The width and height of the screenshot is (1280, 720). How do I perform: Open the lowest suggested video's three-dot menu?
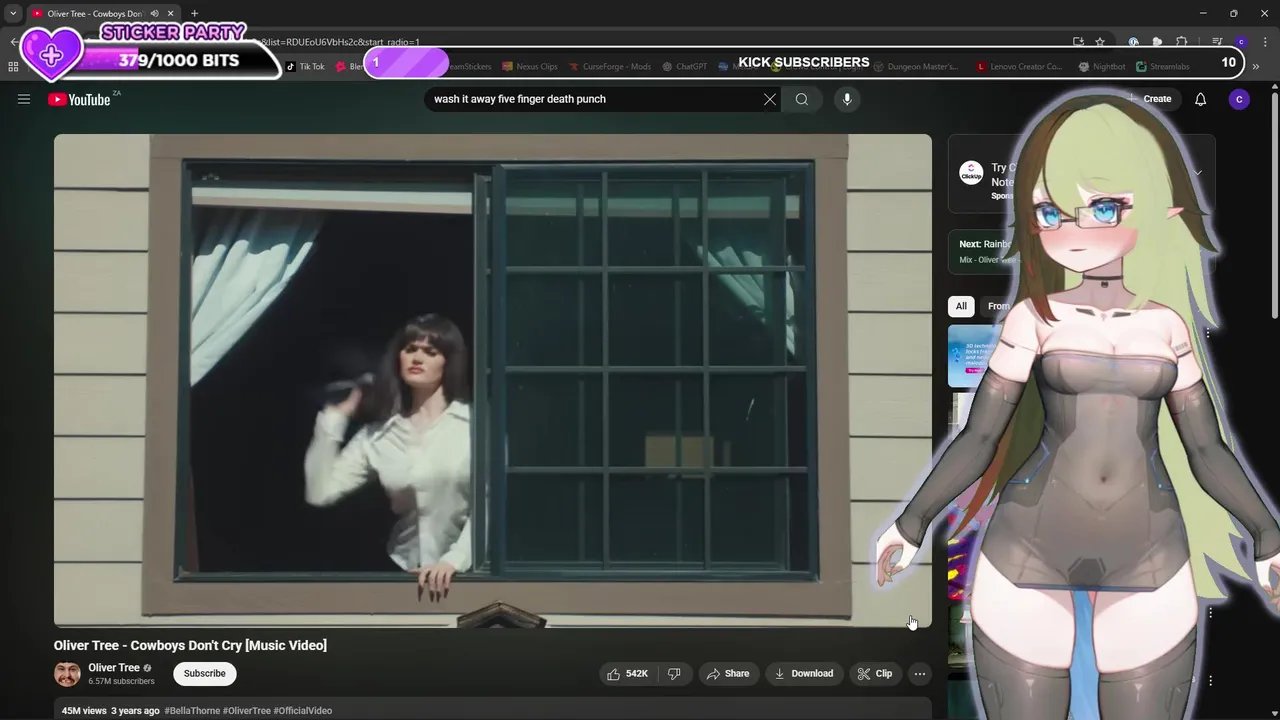[1210, 680]
